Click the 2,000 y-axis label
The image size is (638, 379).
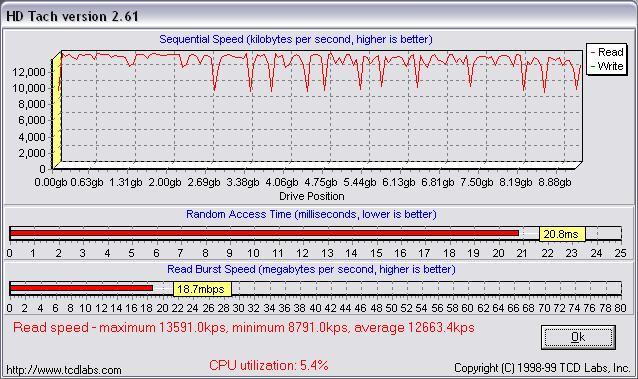tap(32, 153)
